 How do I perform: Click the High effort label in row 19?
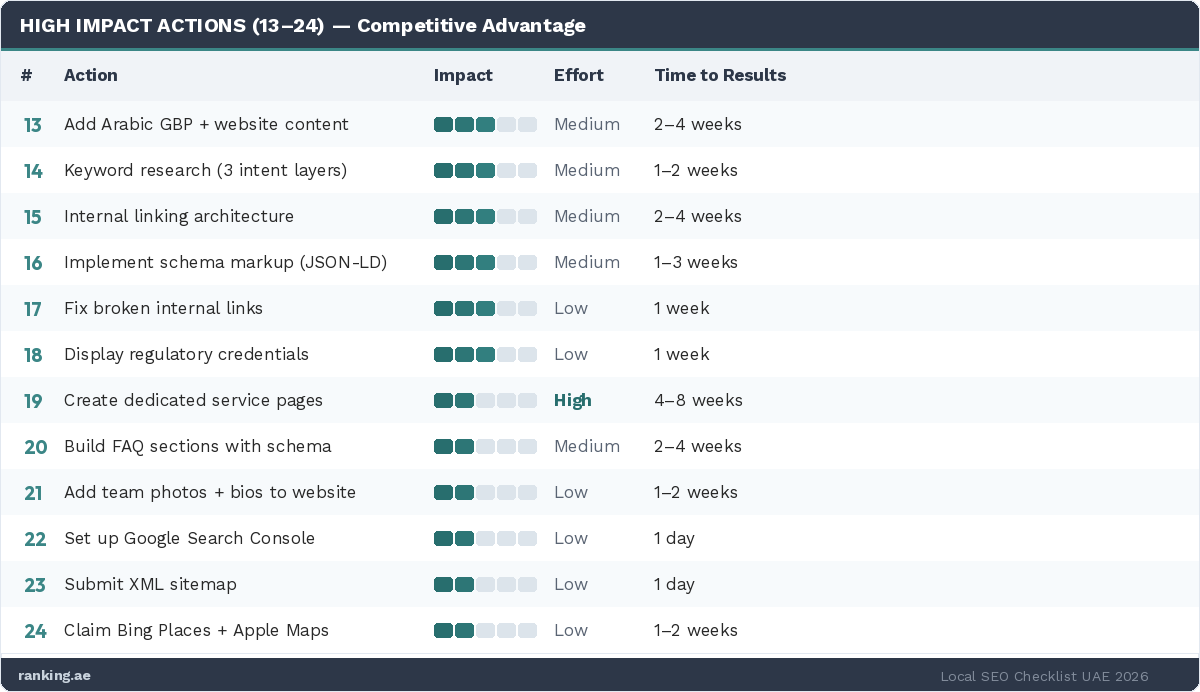pyautogui.click(x=573, y=401)
